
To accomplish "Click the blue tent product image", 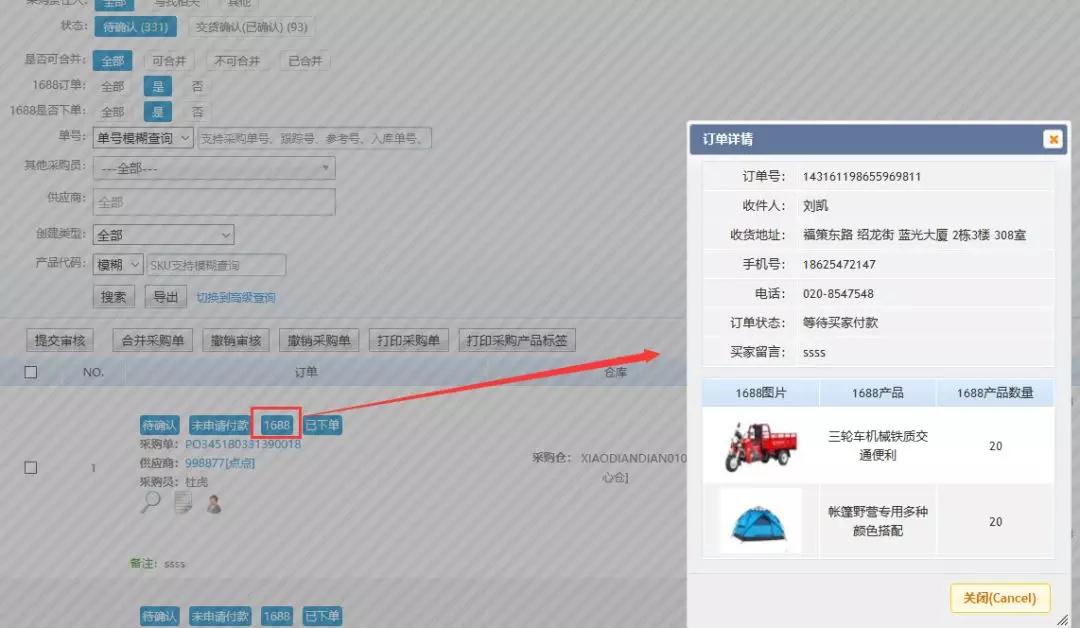I will (760, 521).
